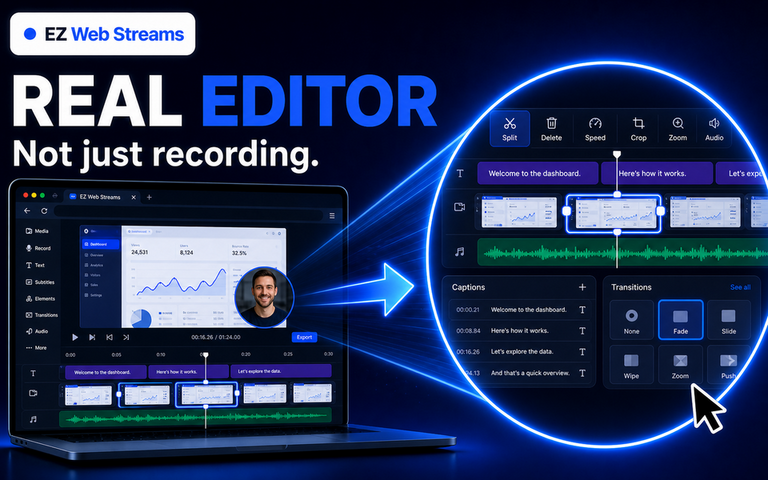Click "And that's a quick overview." caption text
Screen dimensions: 768x480
pyautogui.click(x=530, y=373)
